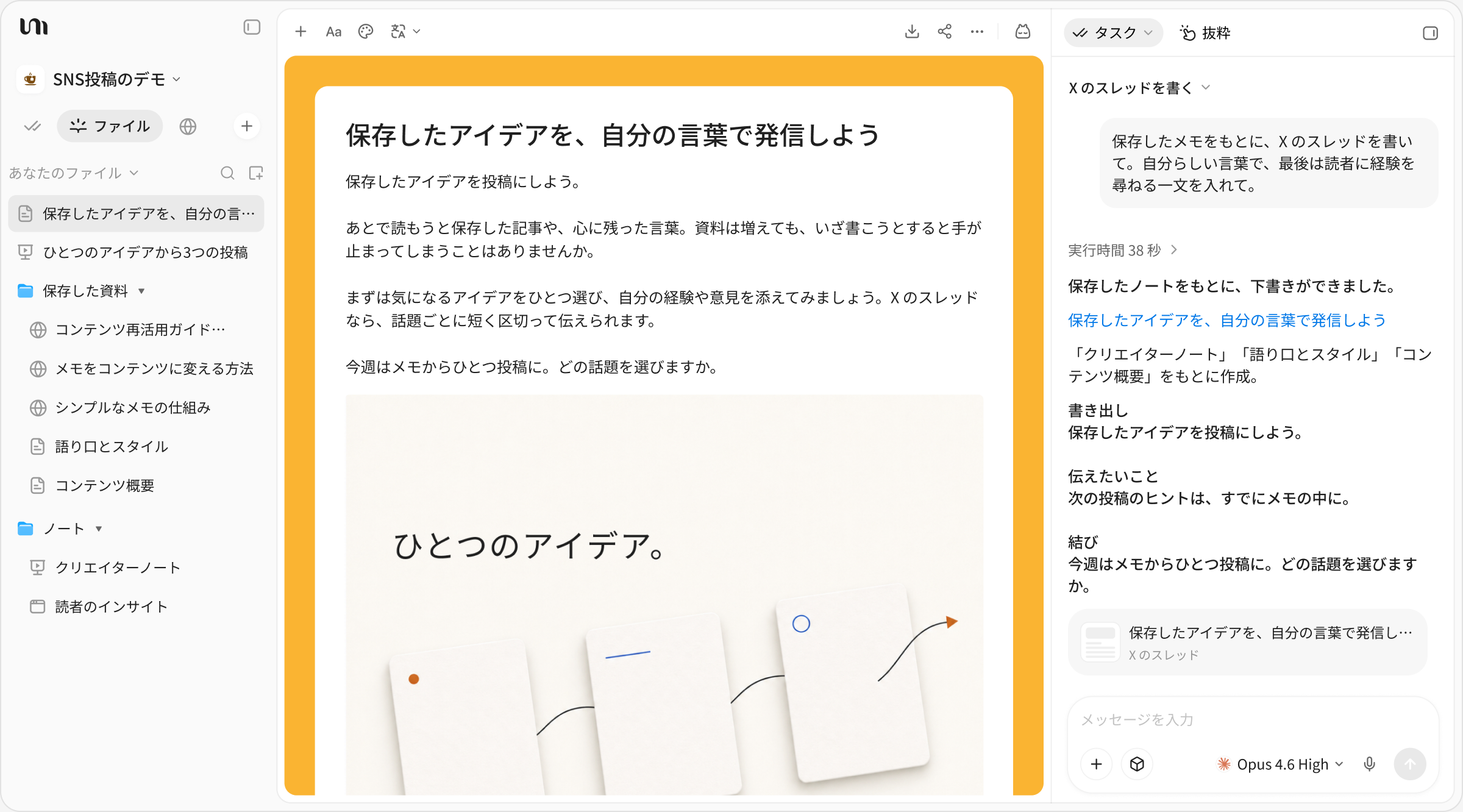Toggle the right panel layout icon
Viewport: 1463px width, 812px height.
1430,33
